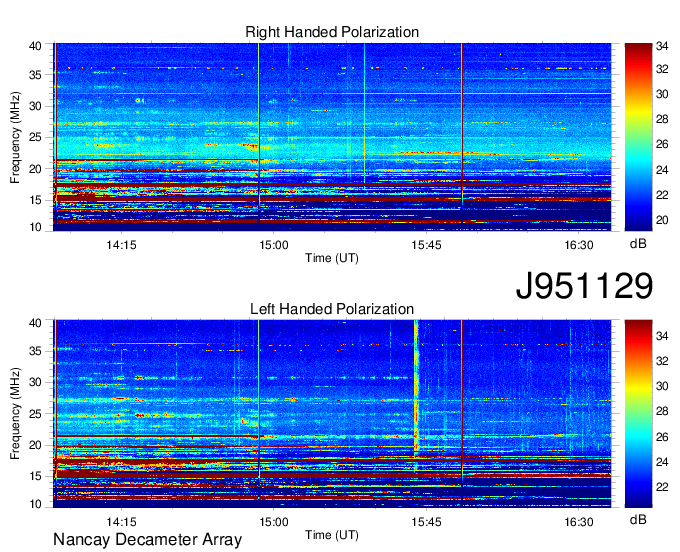Open the Left Handed Polarization spectrogram

[x=332, y=413]
